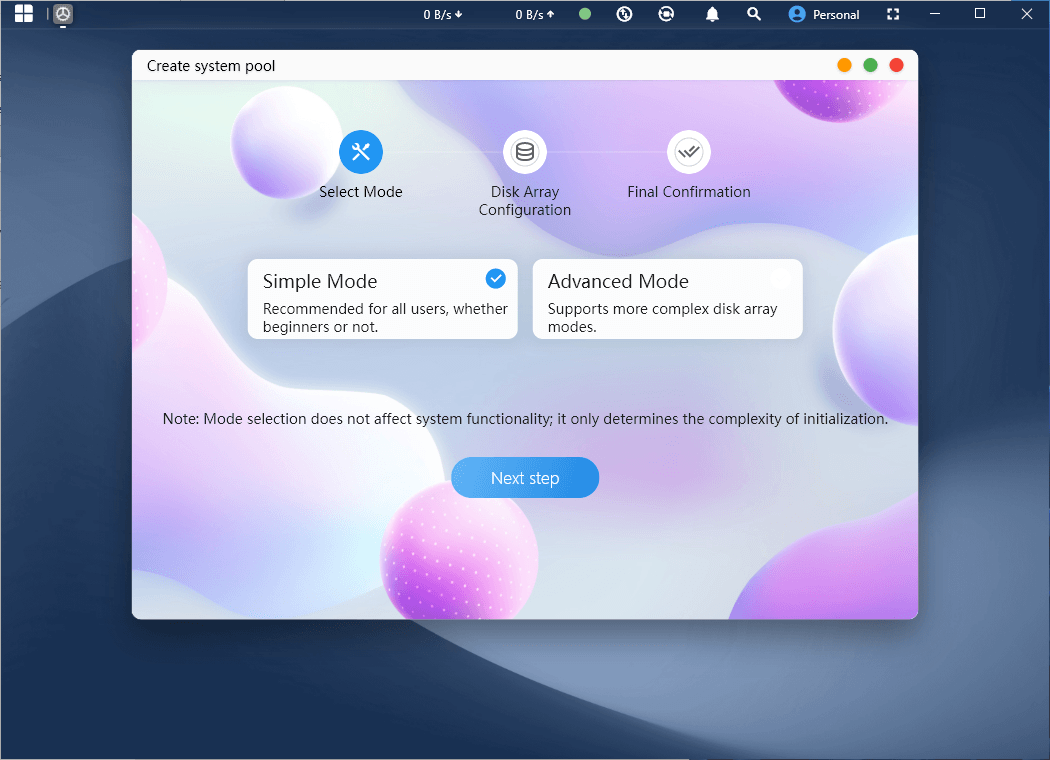1050x760 pixels.
Task: Click the Next step button
Action: 525,477
